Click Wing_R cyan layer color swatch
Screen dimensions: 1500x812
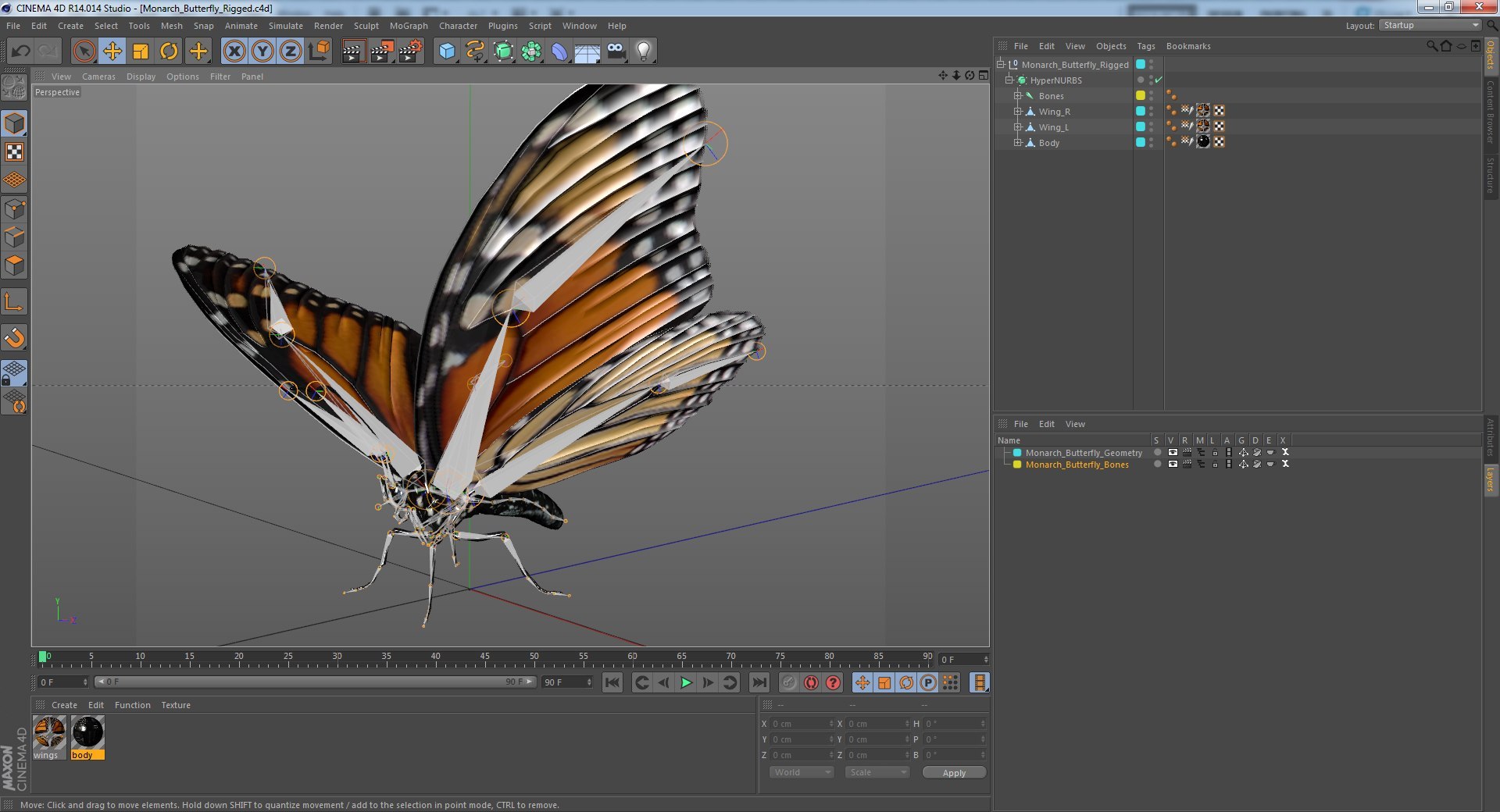[1141, 112]
